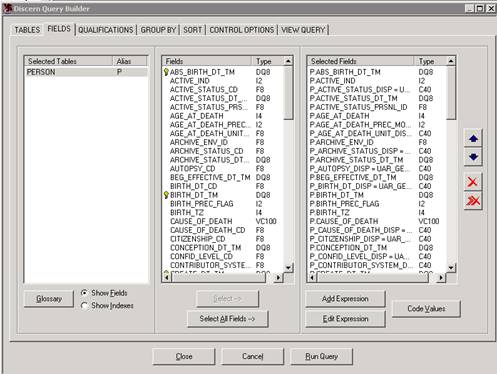Click key icon beside ABS_BIRTH_DT_TM field
The width and height of the screenshot is (497, 374).
tap(166, 72)
